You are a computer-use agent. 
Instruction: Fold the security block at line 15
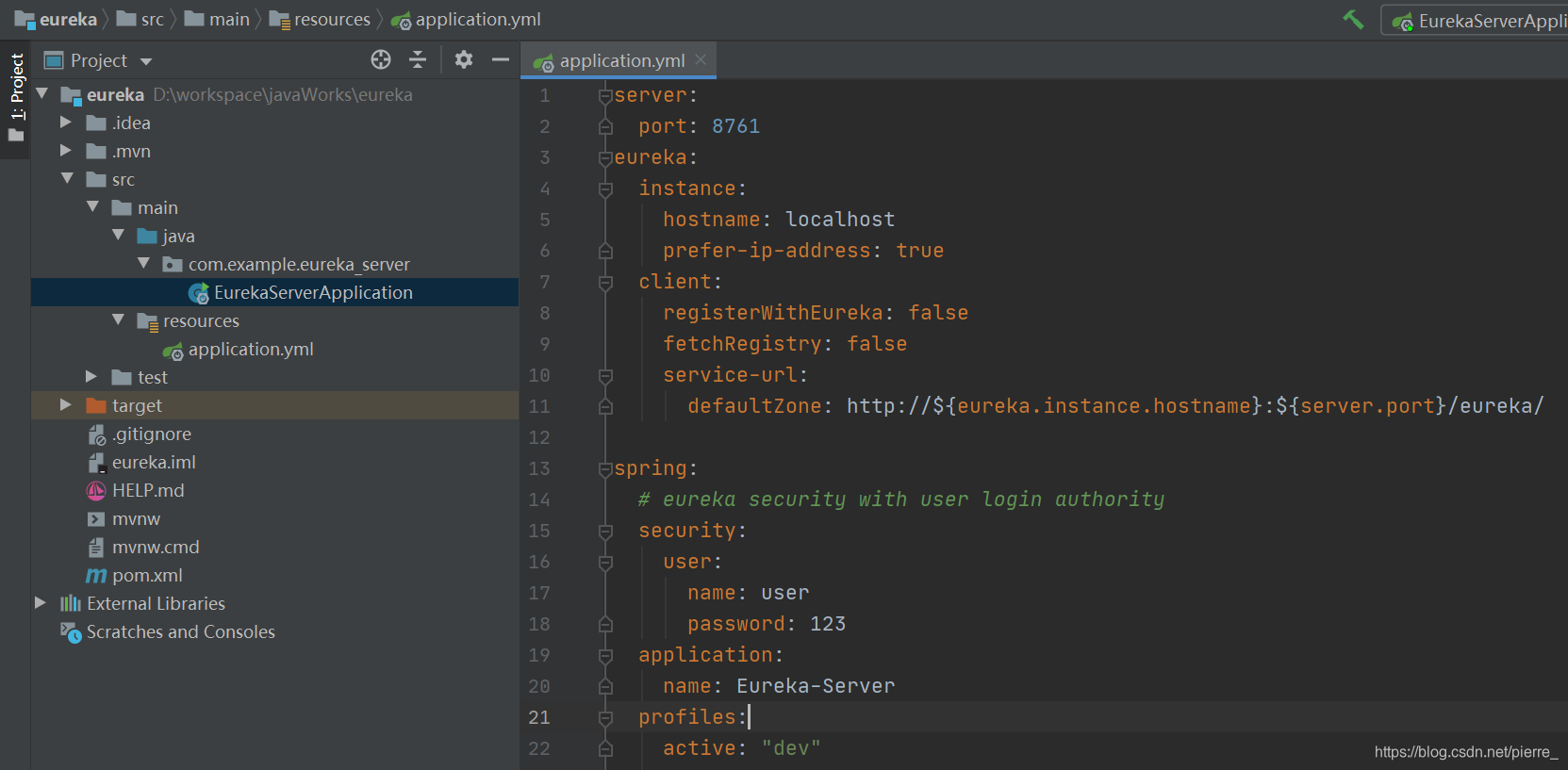point(605,531)
